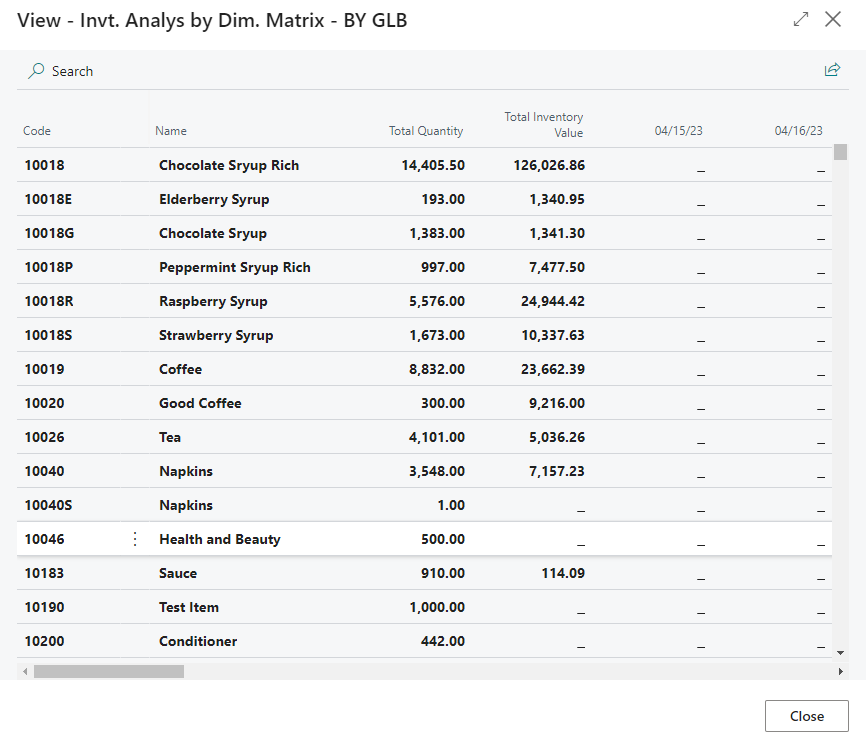Click the Total Quantity column header
Screen dimensions: 866x746
(426, 131)
